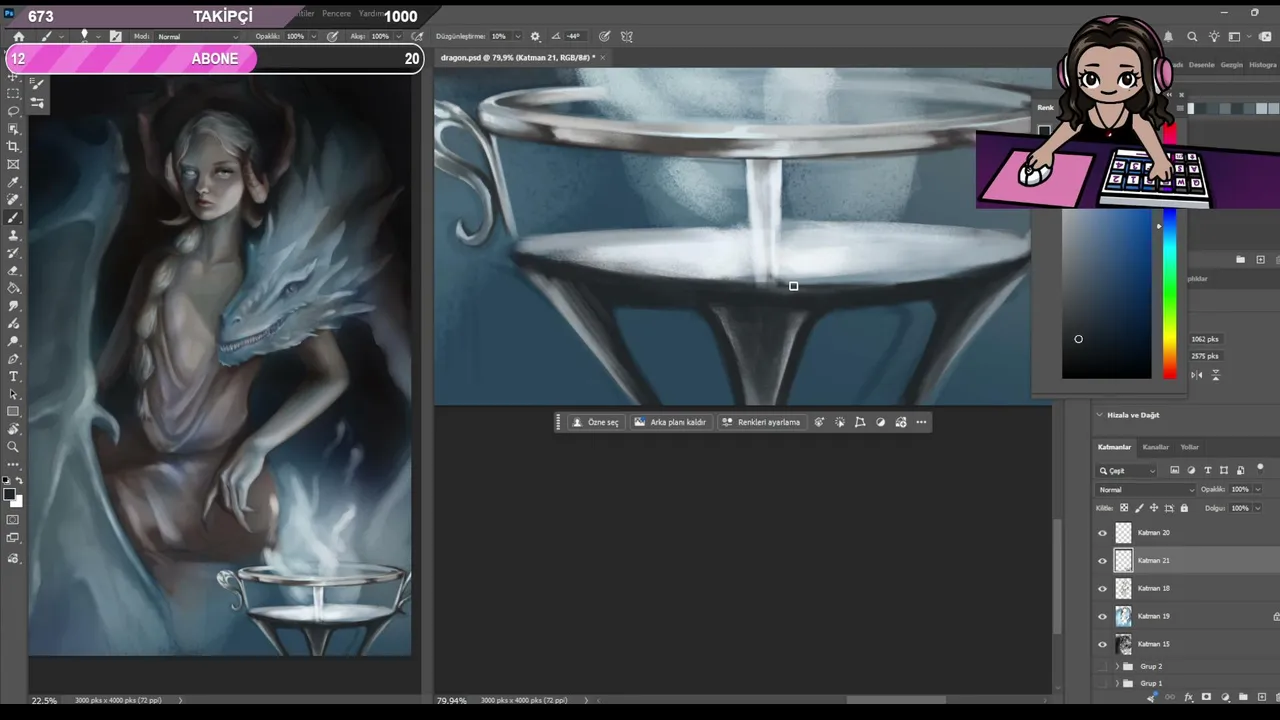Open the Histogram panel tab
1280x720 pixels.
(x=1263, y=65)
